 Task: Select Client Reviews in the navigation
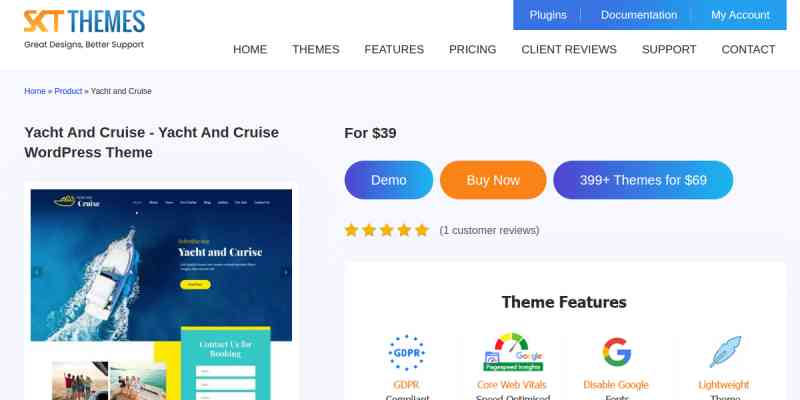[569, 49]
